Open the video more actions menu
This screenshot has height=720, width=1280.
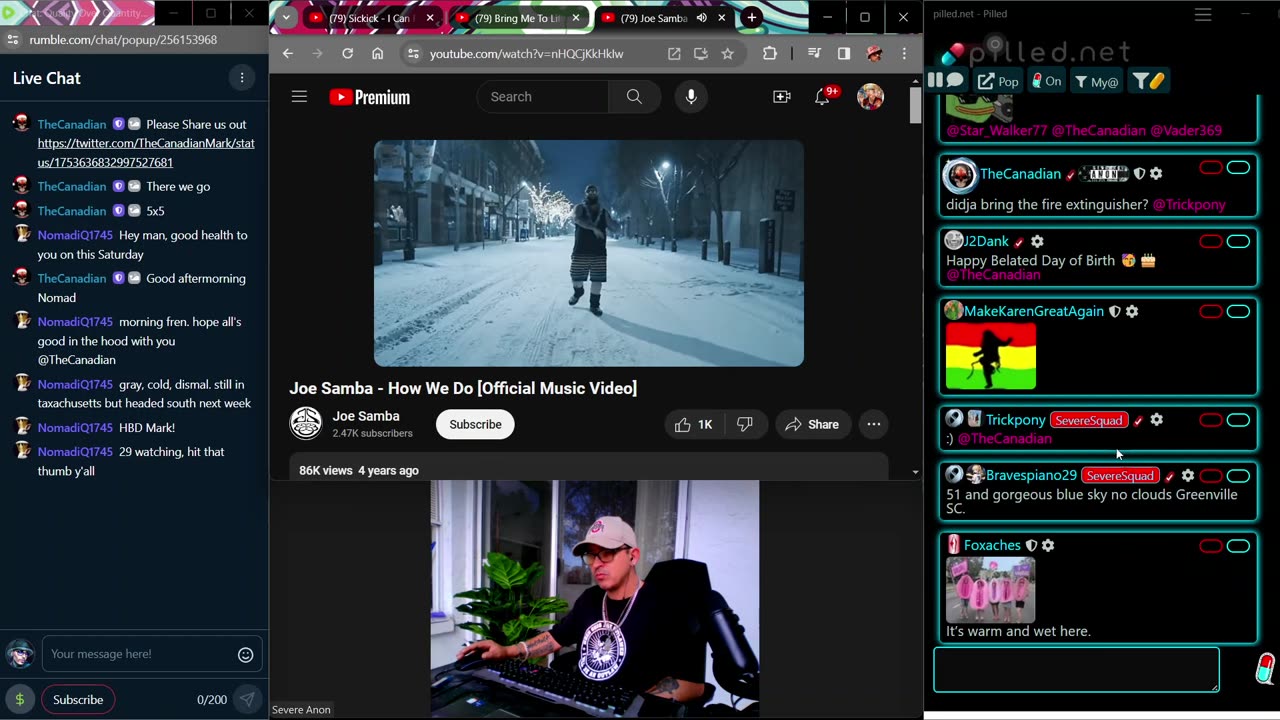pos(874,425)
